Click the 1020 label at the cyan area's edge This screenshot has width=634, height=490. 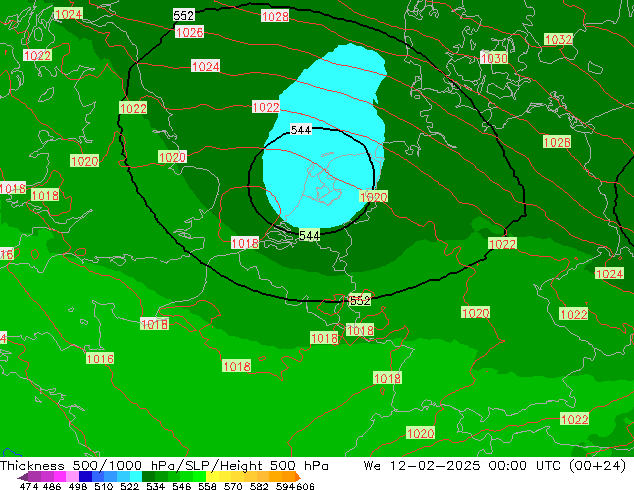(x=374, y=196)
